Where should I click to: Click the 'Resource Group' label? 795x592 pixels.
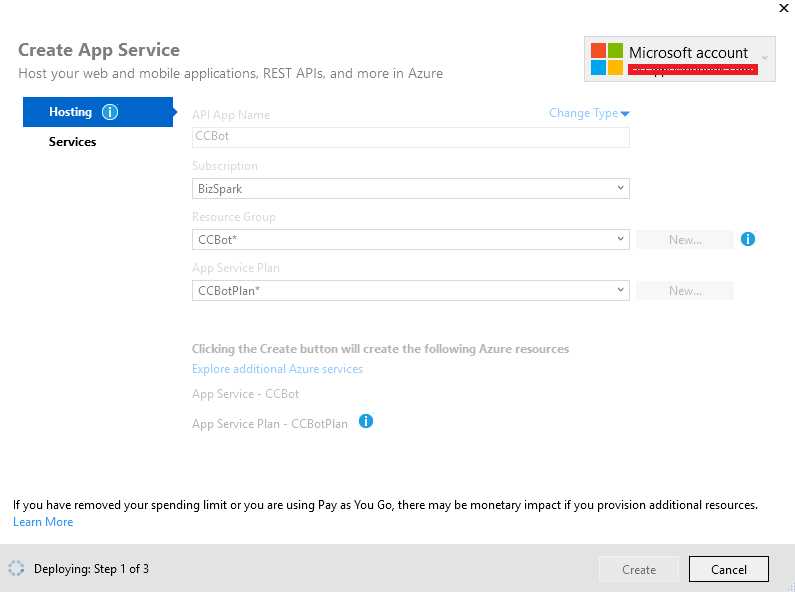coord(234,217)
